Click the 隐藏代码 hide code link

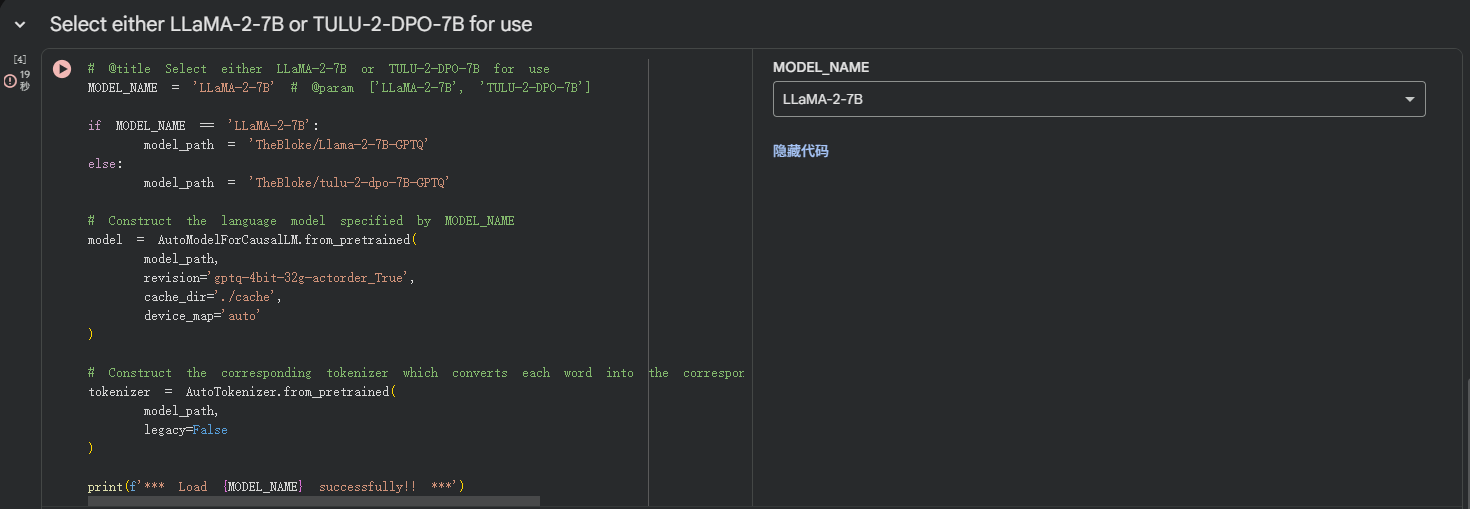801,151
